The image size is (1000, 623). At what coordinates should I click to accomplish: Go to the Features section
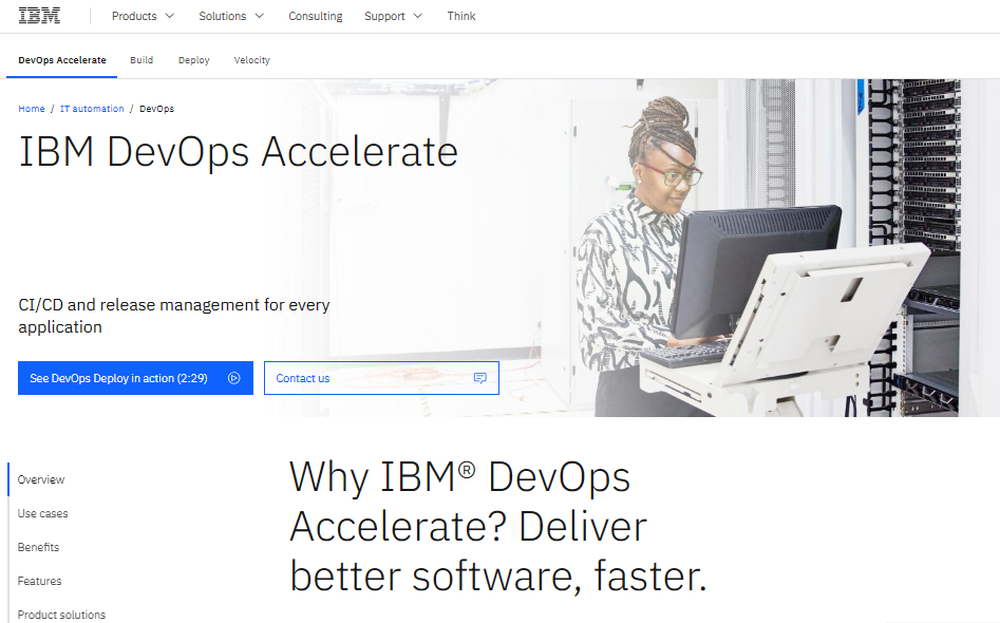(x=40, y=581)
